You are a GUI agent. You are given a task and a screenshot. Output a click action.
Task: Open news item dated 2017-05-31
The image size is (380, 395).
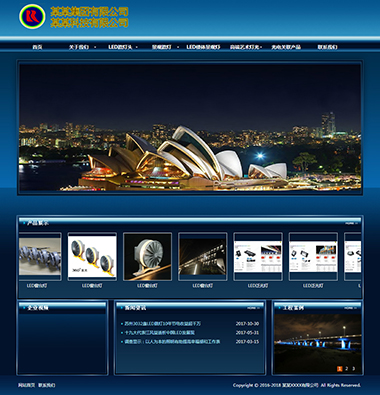(160, 333)
